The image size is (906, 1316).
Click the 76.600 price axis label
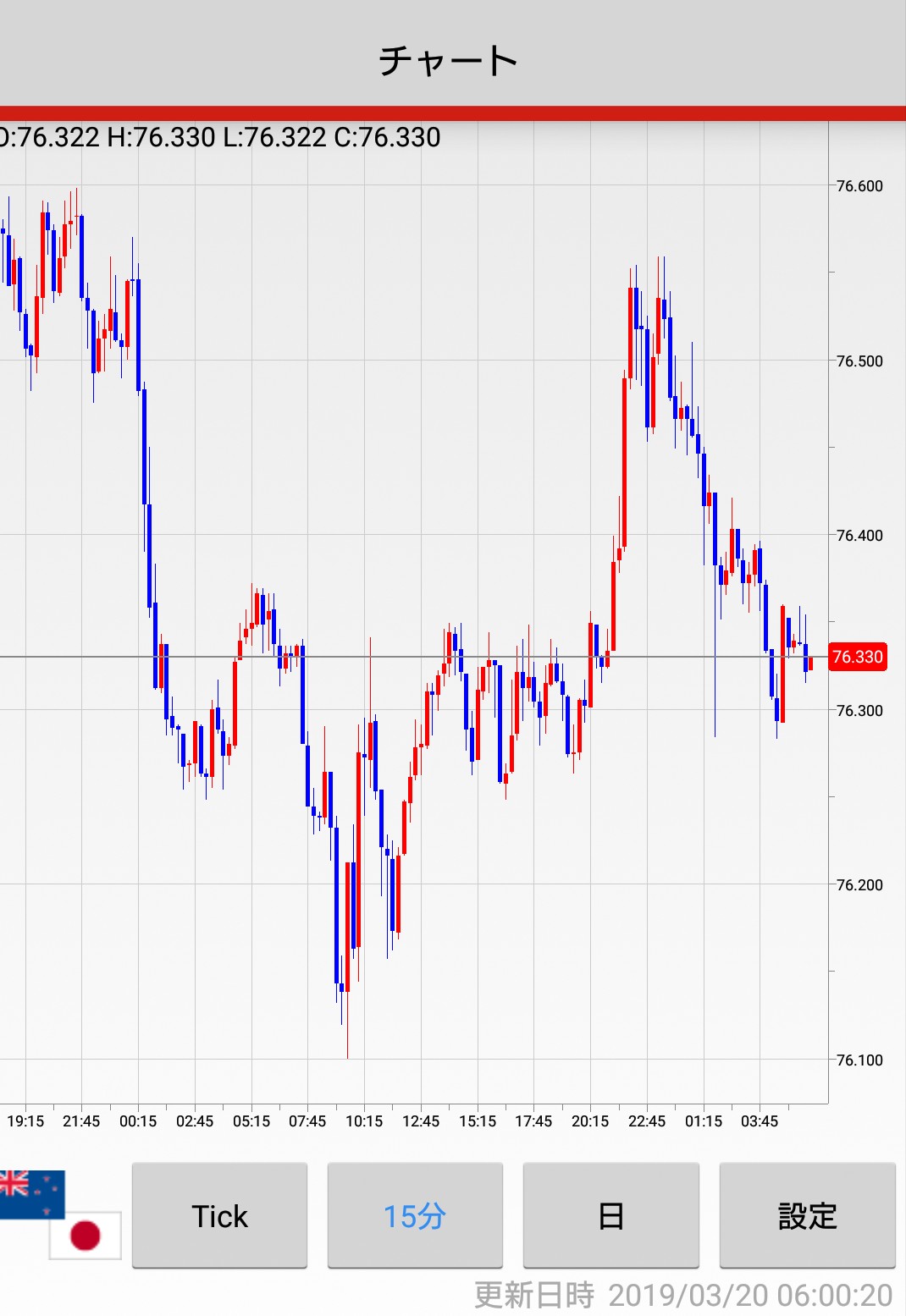[859, 186]
